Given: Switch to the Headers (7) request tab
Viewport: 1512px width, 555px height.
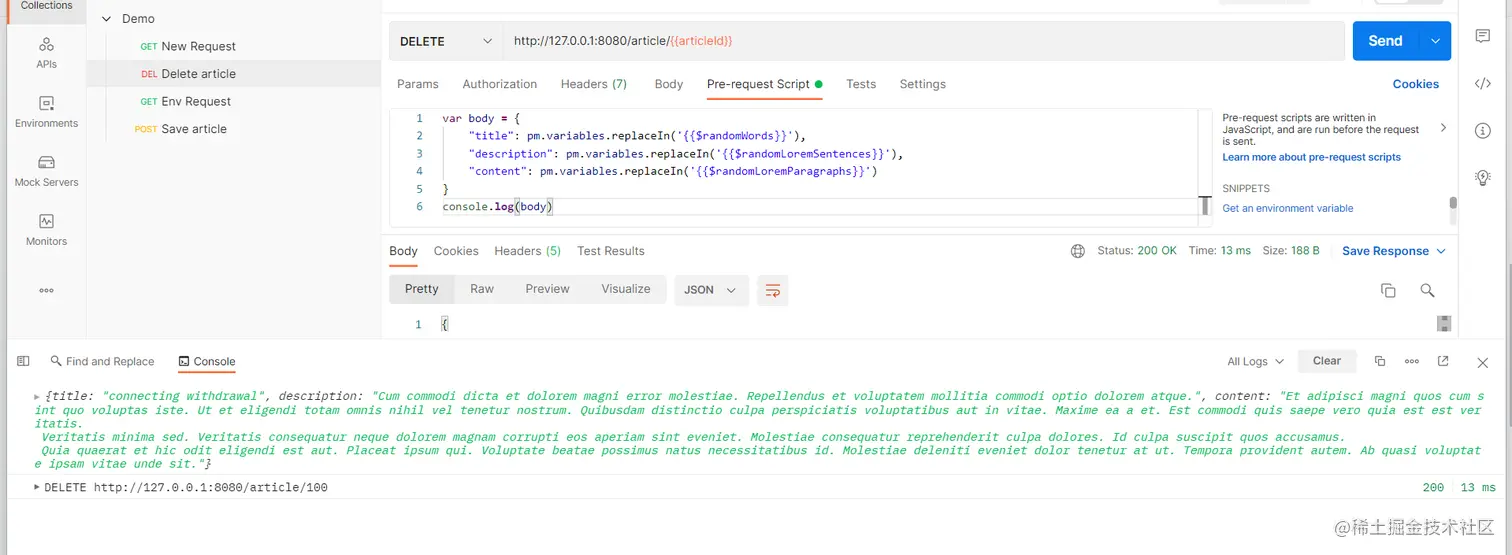Looking at the screenshot, I should point(594,84).
